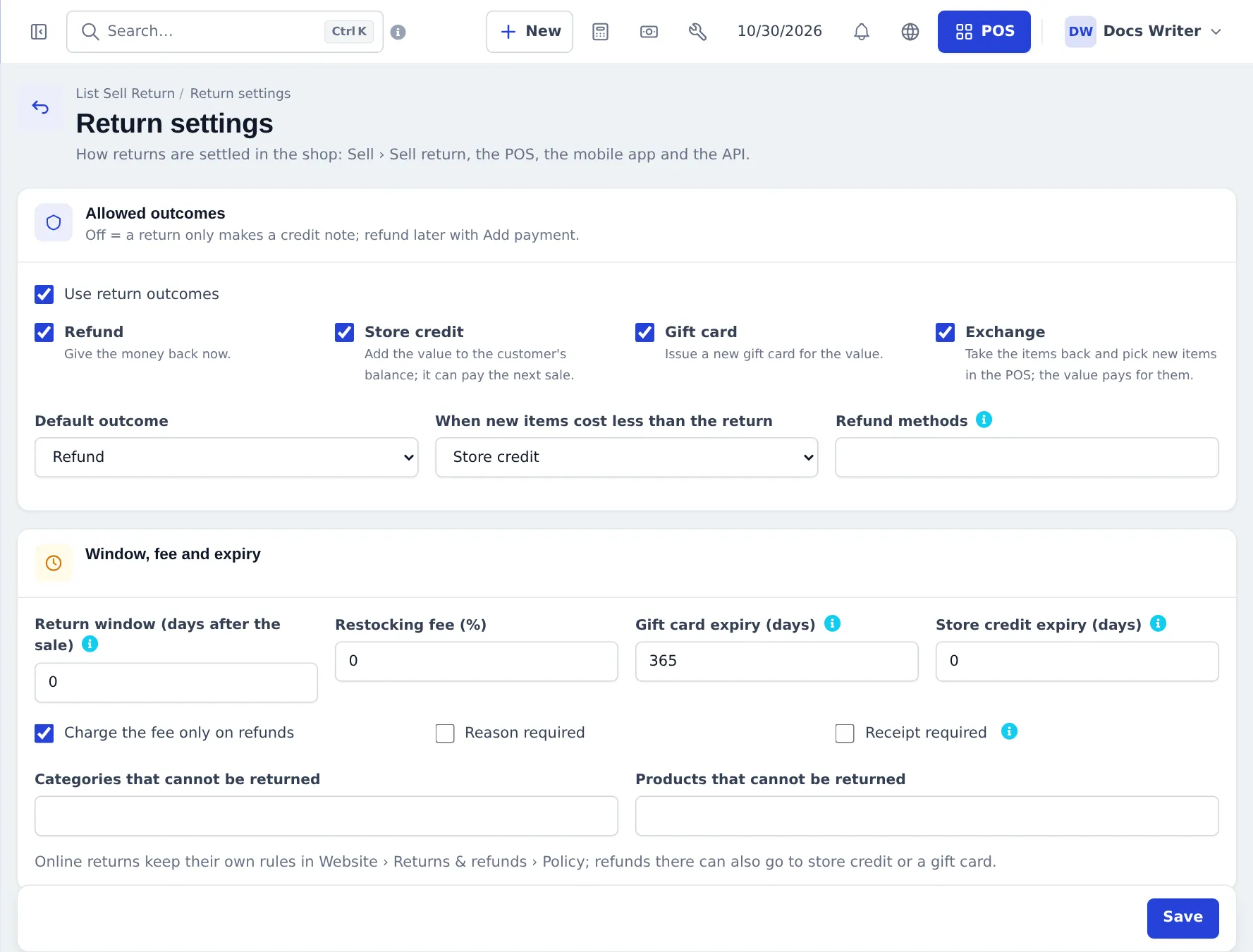Viewport: 1253px width, 952px height.
Task: Uncheck the Refund outcome checkbox
Action: [x=44, y=332]
